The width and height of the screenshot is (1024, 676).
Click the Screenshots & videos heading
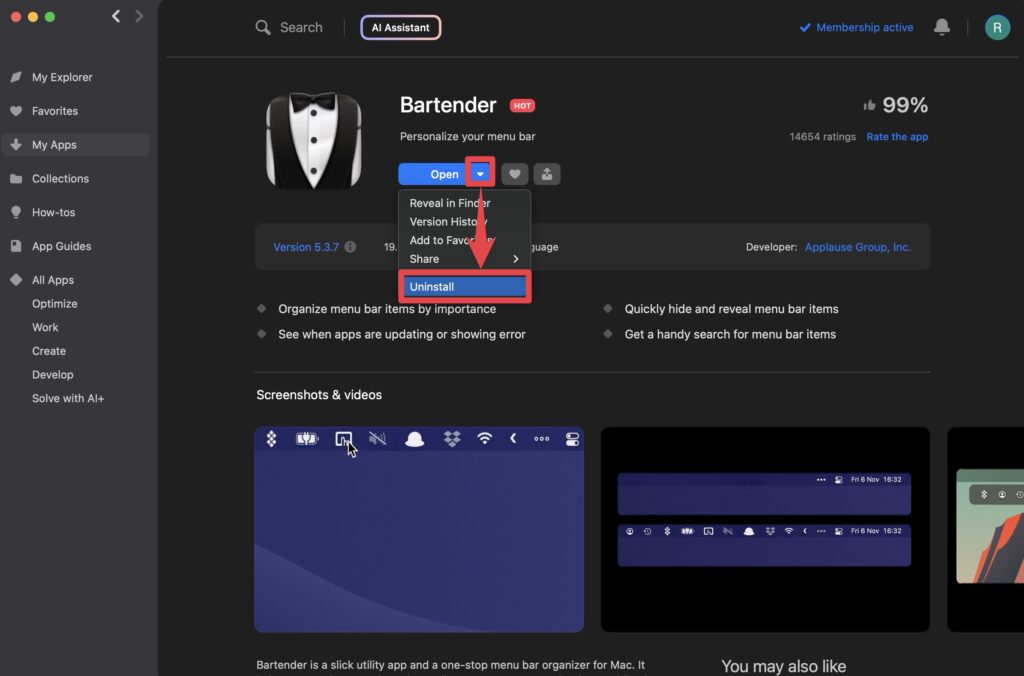pyautogui.click(x=319, y=394)
